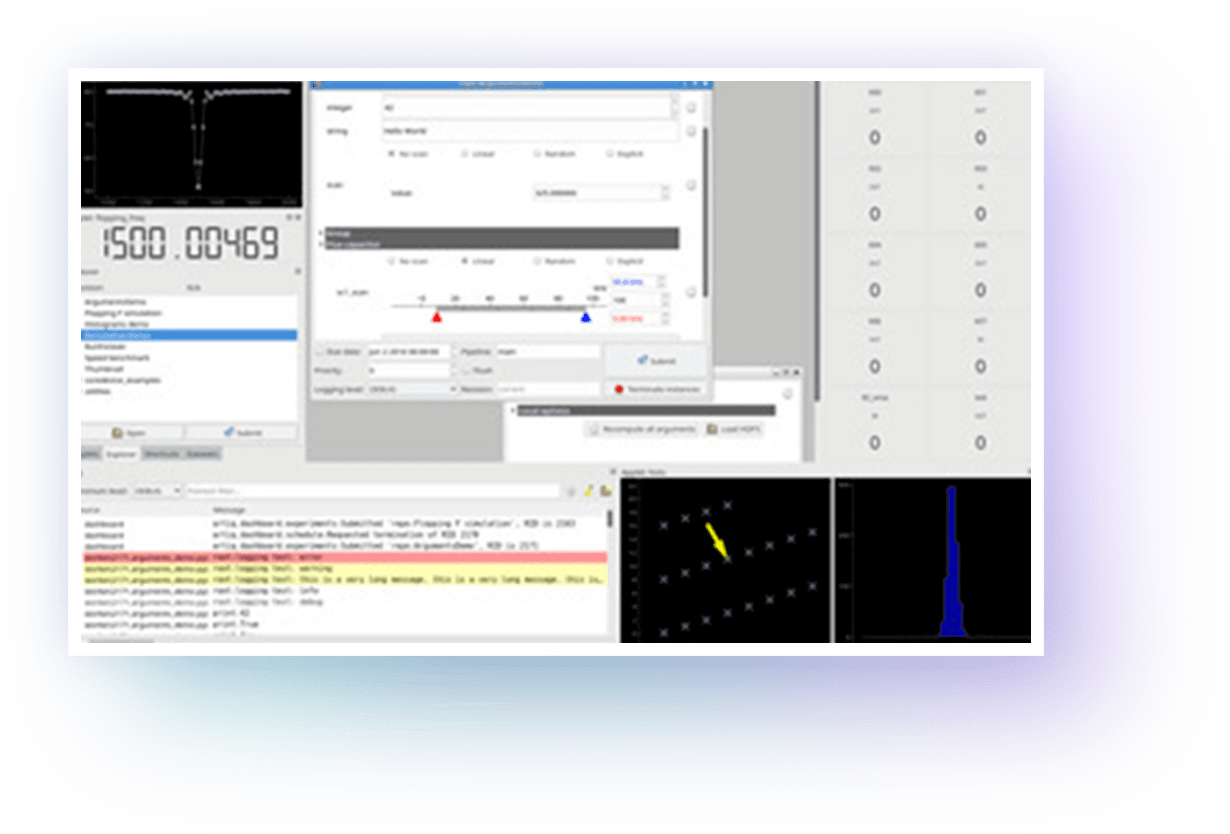Switch to the Shortcuts tab

161,453
